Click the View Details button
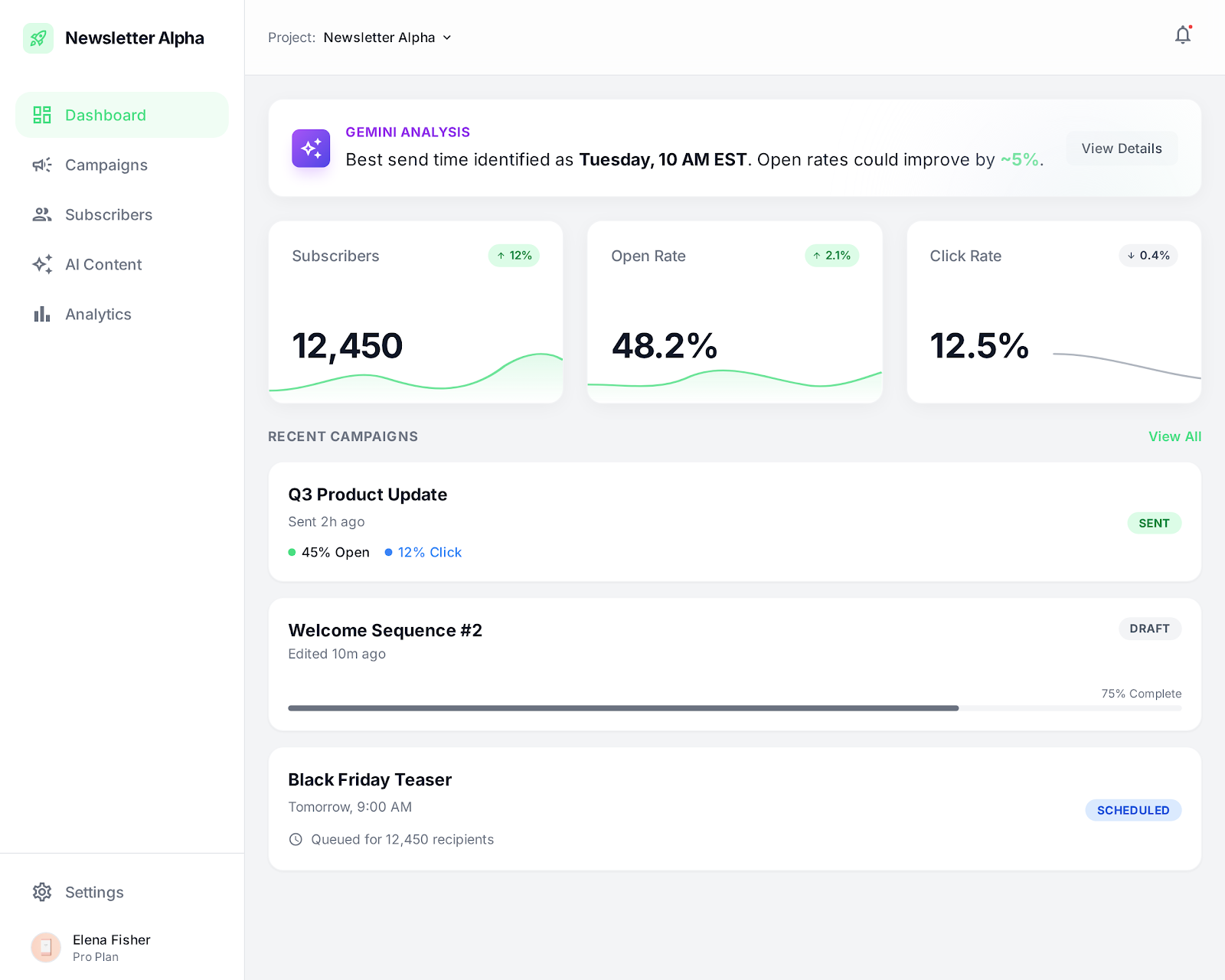The image size is (1225, 980). pos(1121,148)
